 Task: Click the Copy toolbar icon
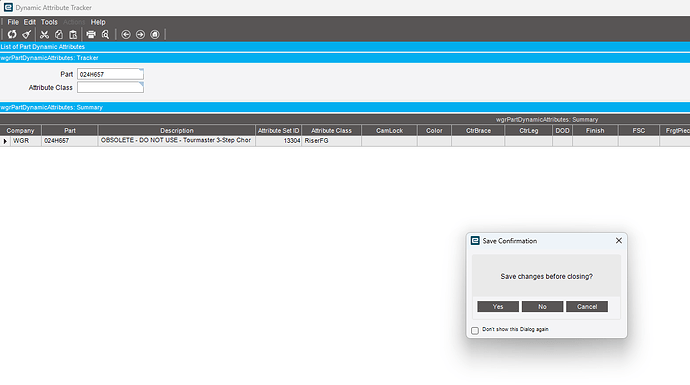59,34
